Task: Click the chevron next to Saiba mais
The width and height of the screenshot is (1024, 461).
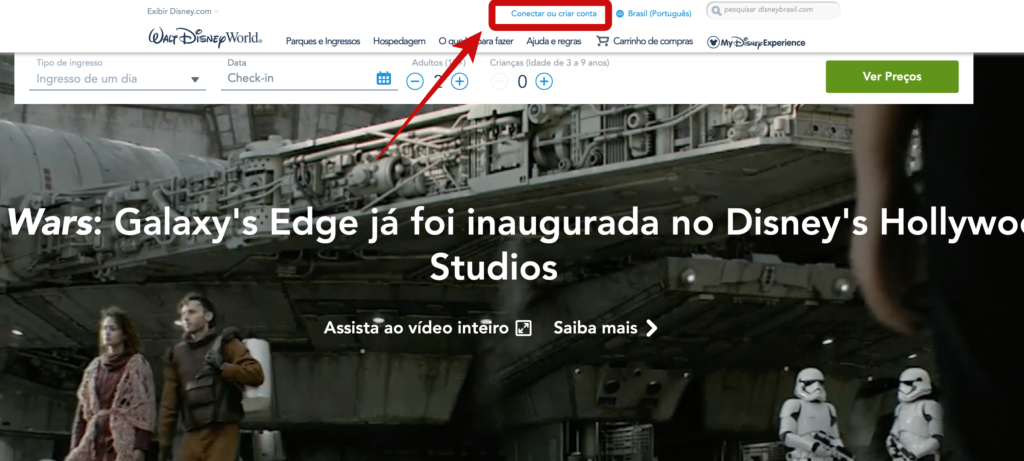Action: click(651, 328)
